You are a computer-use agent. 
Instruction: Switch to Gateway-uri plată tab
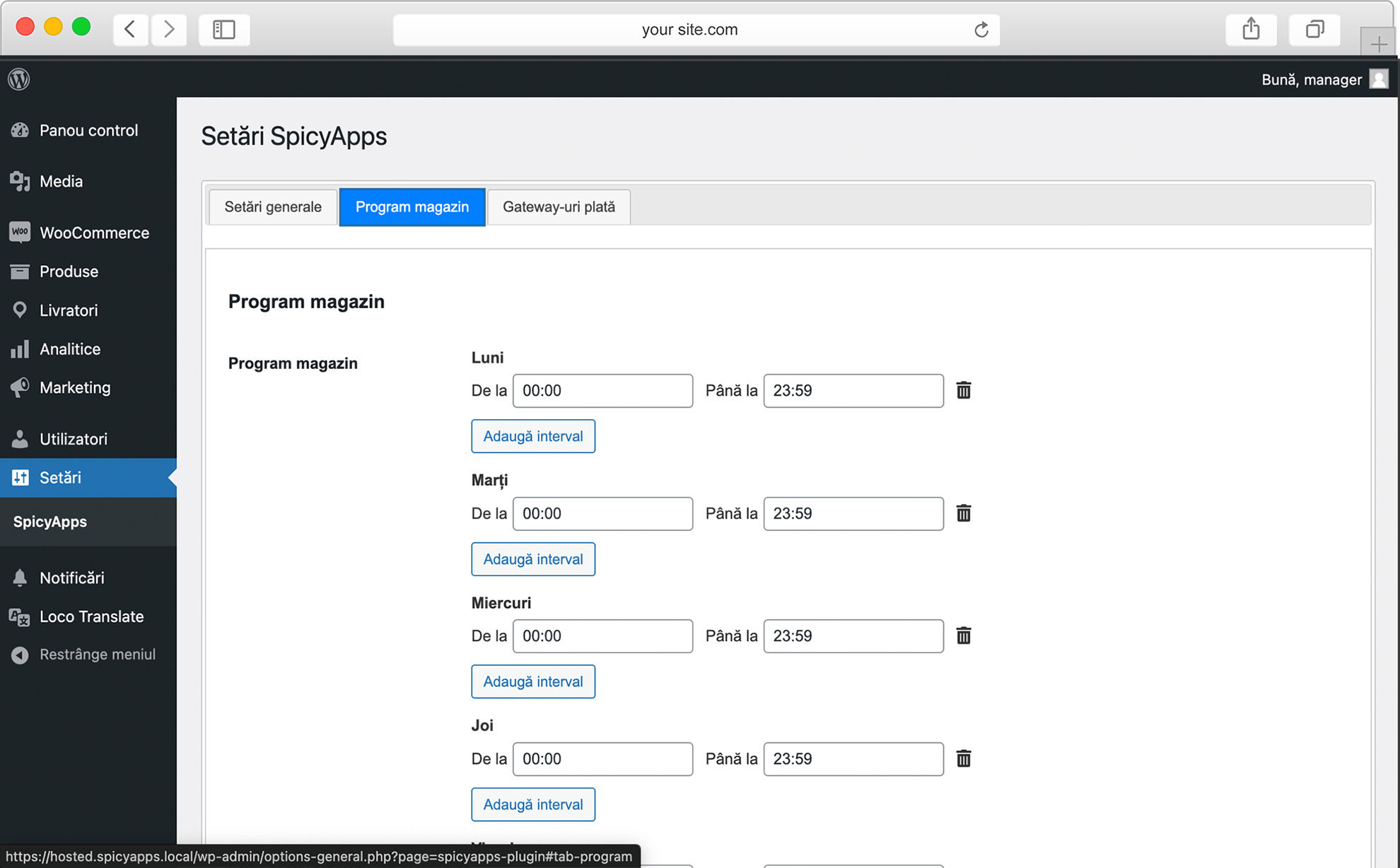(559, 207)
